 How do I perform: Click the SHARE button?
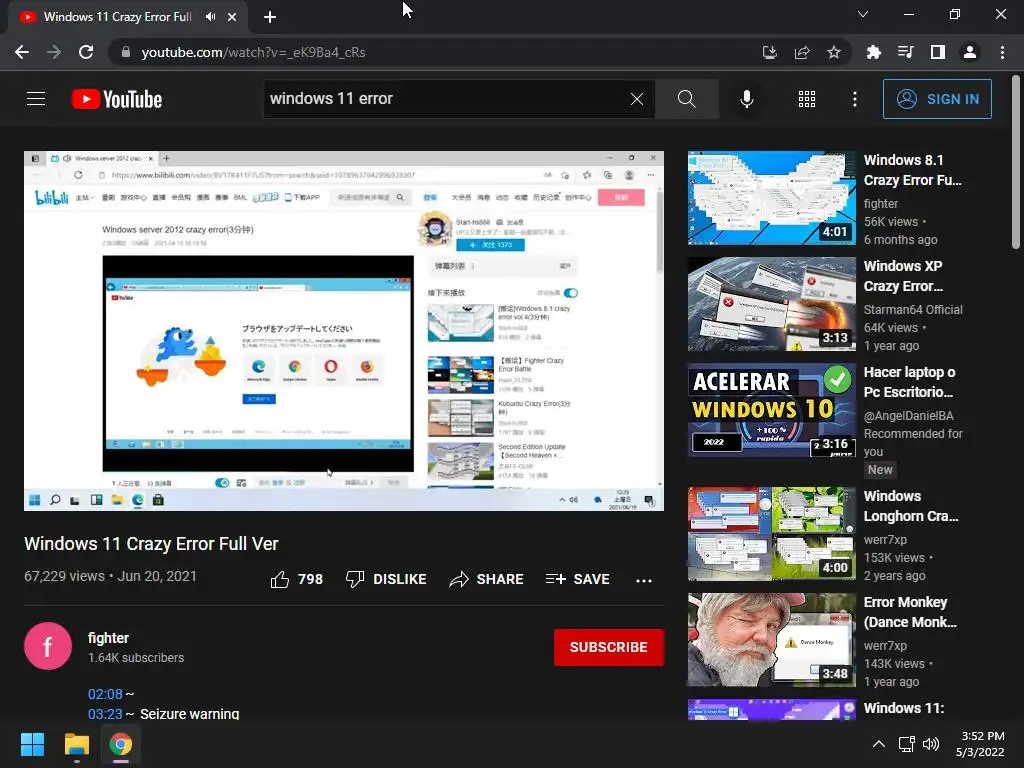(x=487, y=579)
